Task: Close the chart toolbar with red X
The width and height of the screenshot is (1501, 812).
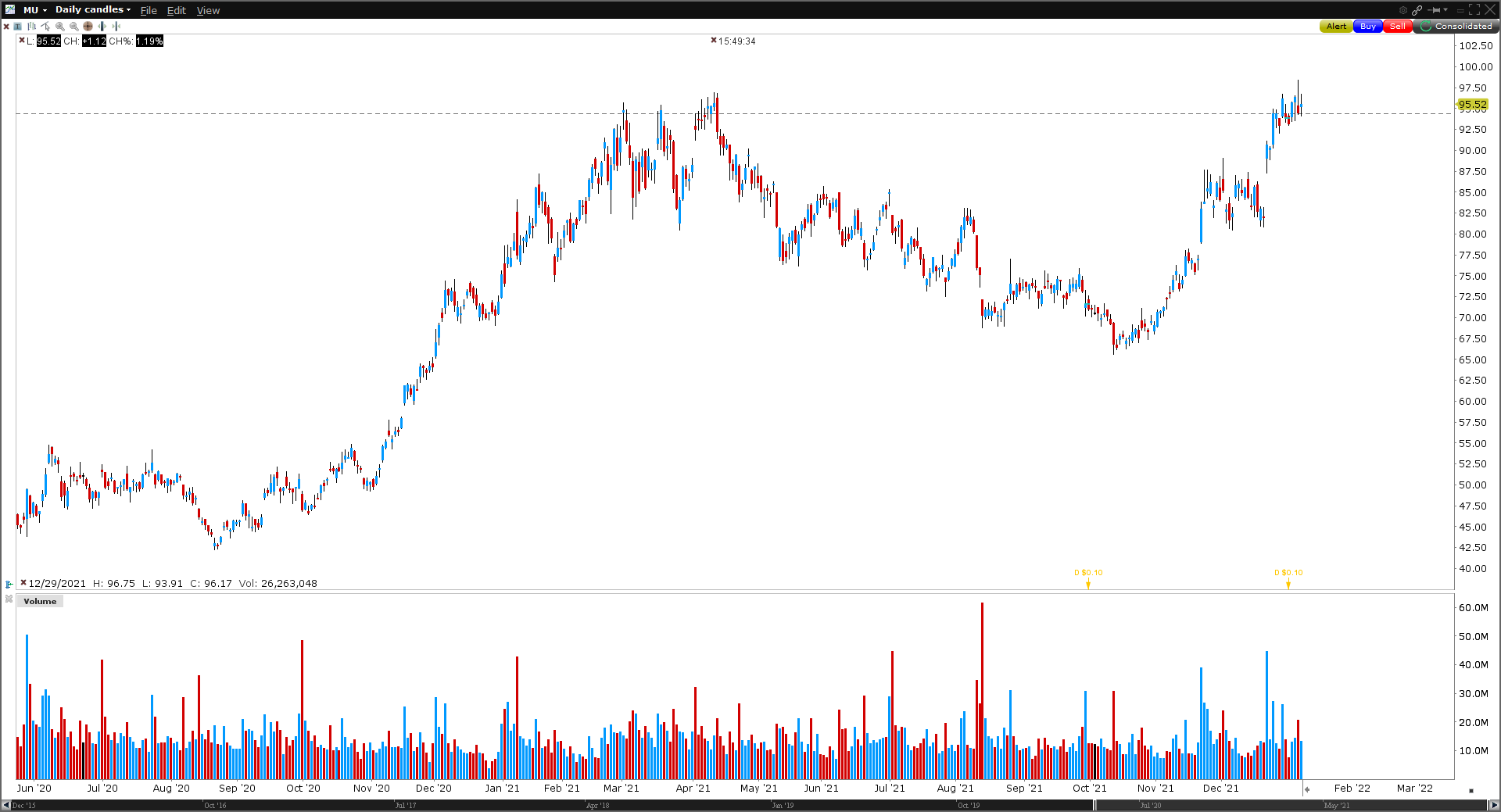Action: pos(6,27)
